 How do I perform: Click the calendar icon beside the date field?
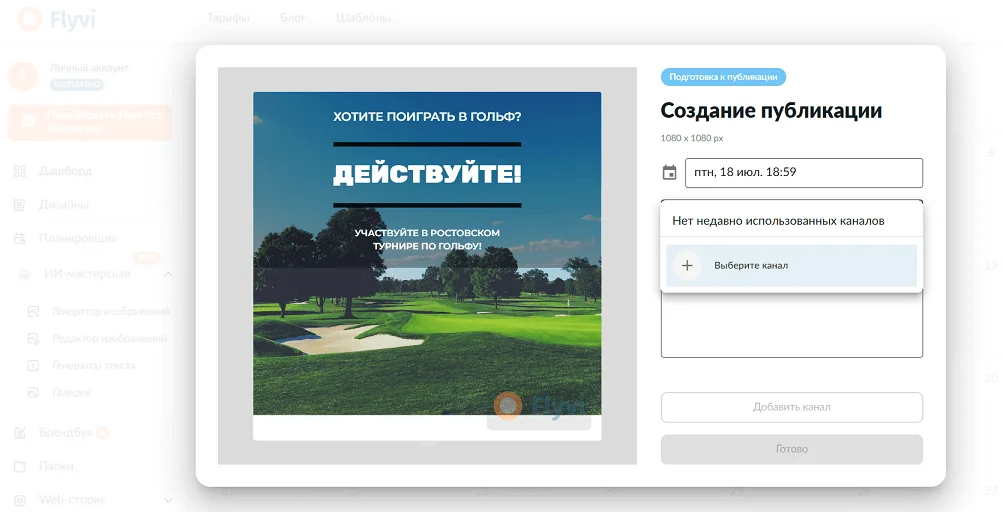[670, 173]
